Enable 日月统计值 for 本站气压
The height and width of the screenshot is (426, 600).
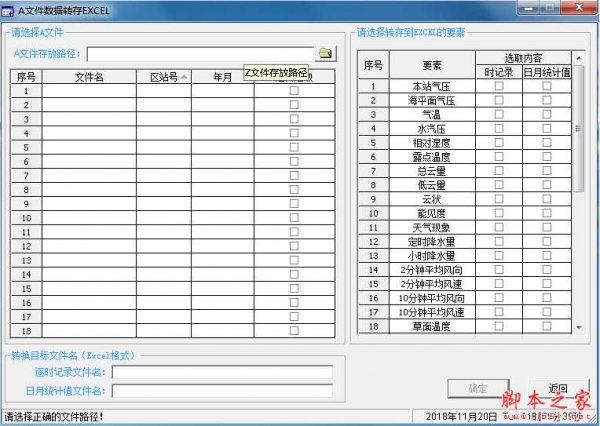[547, 86]
